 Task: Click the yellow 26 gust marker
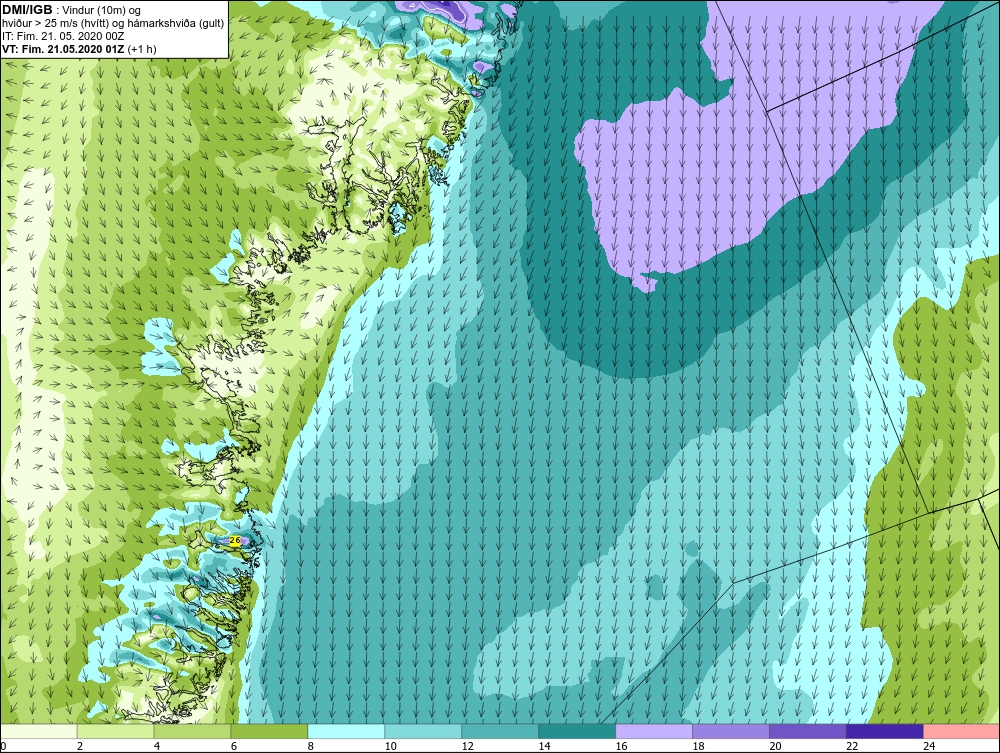[x=235, y=541]
